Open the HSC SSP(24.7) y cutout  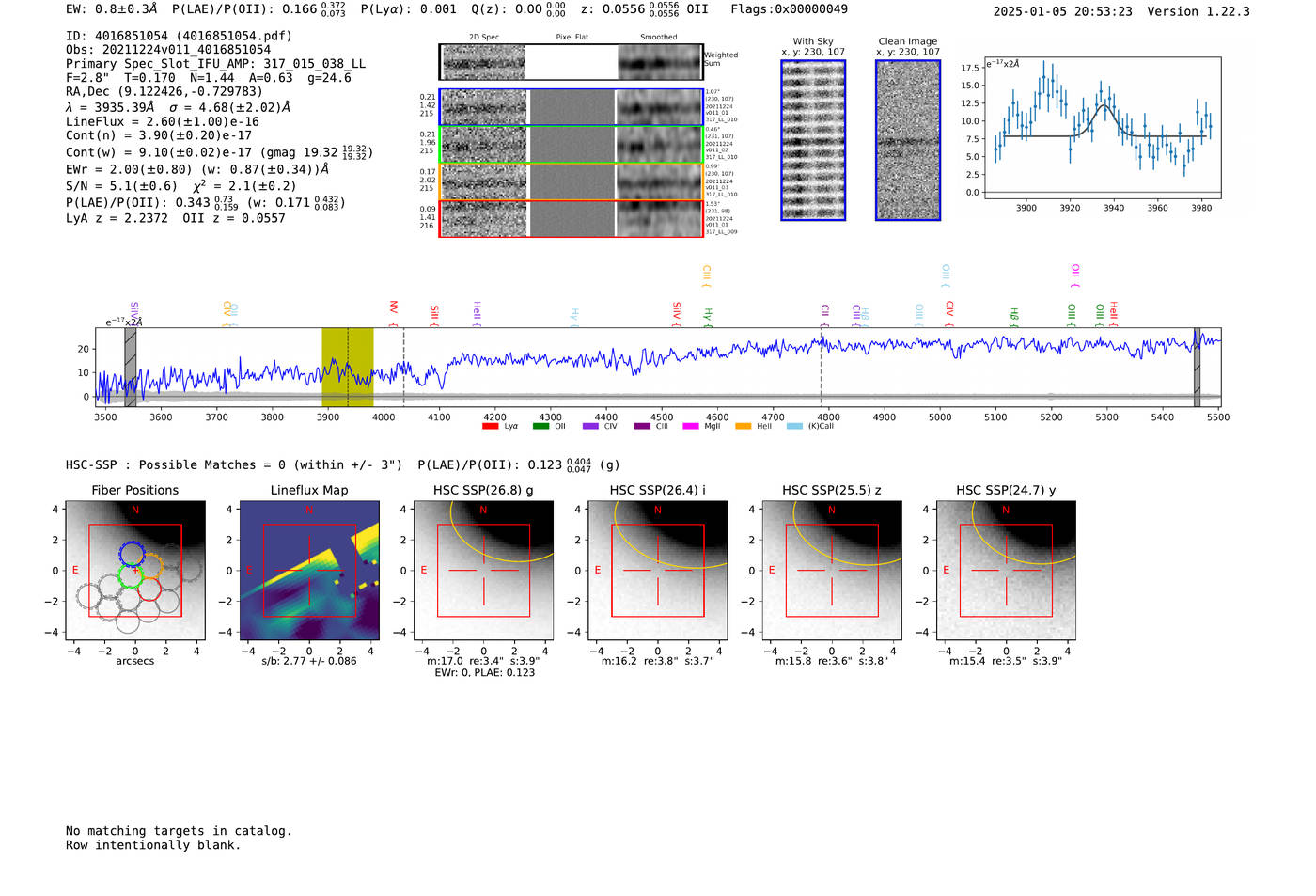(1006, 570)
